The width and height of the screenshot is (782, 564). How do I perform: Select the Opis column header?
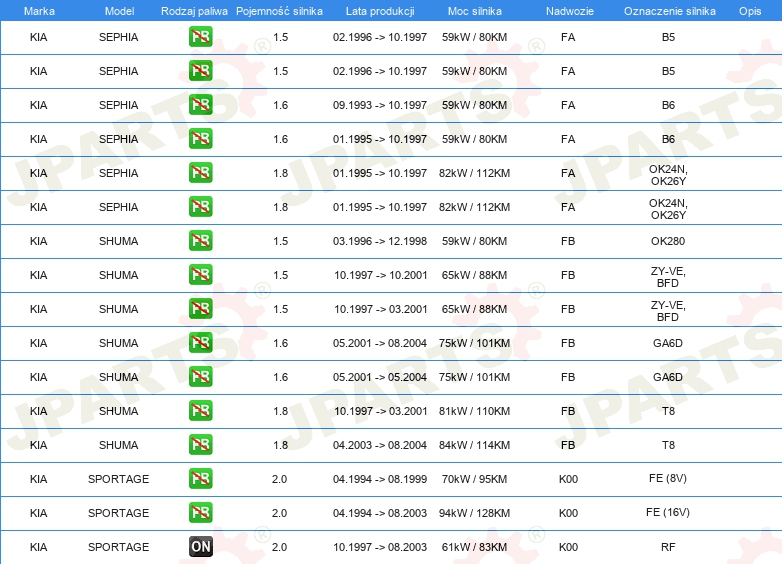coord(750,11)
